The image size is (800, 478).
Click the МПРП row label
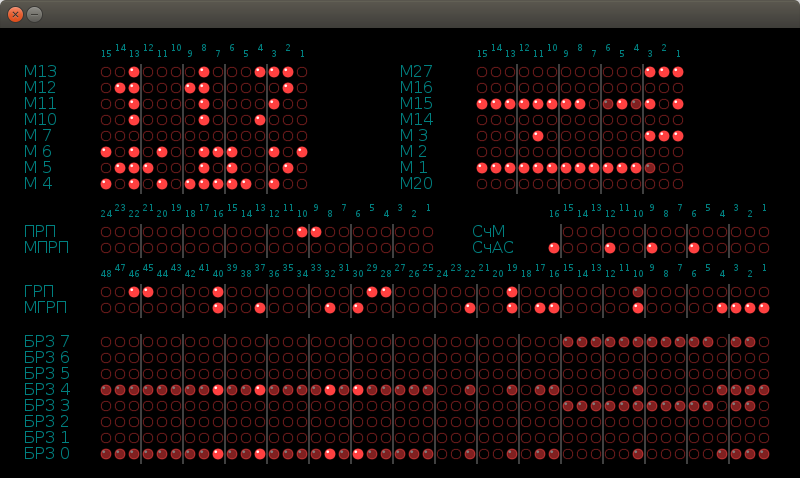pos(46,247)
